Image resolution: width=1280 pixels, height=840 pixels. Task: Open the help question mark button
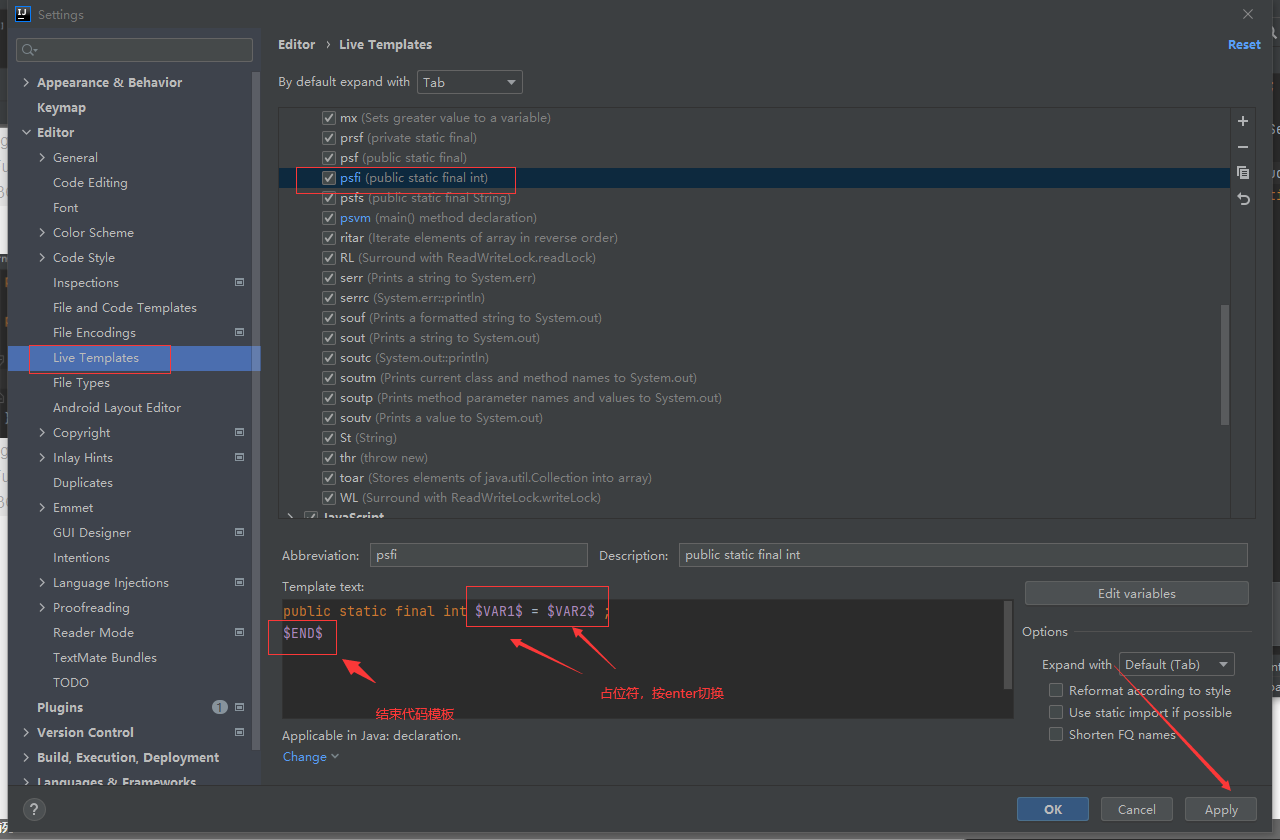33,809
